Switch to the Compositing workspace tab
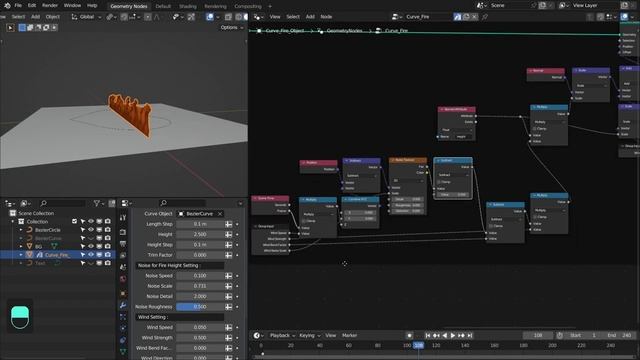The height and width of the screenshot is (360, 640). (248, 6)
